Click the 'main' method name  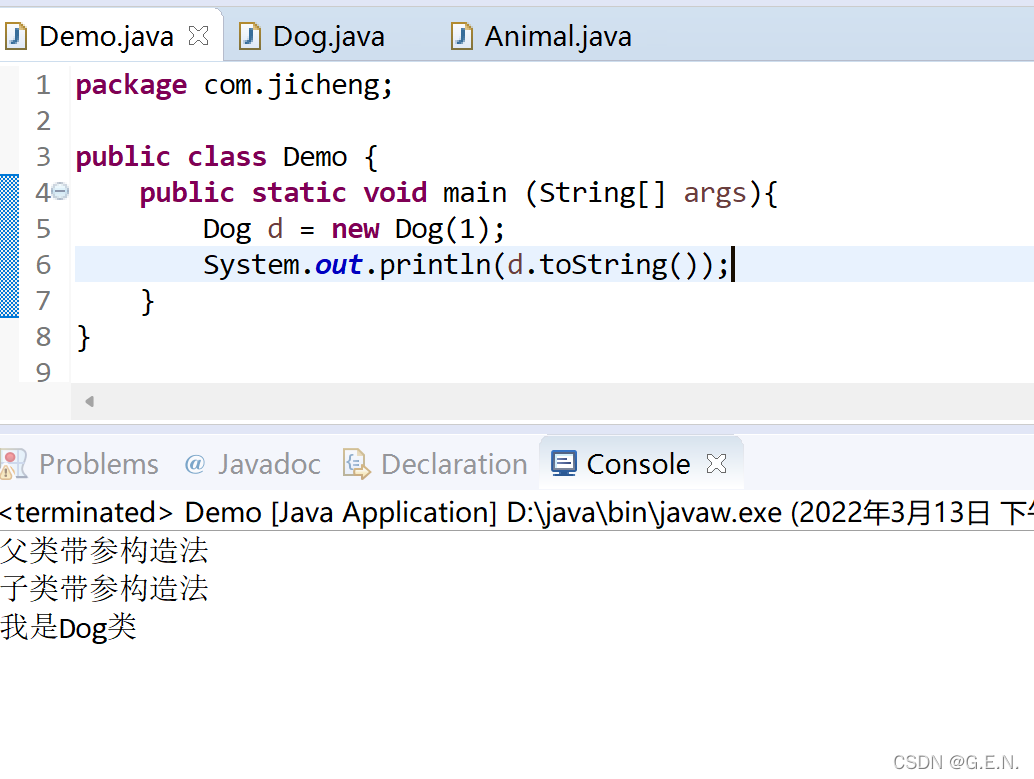point(475,193)
